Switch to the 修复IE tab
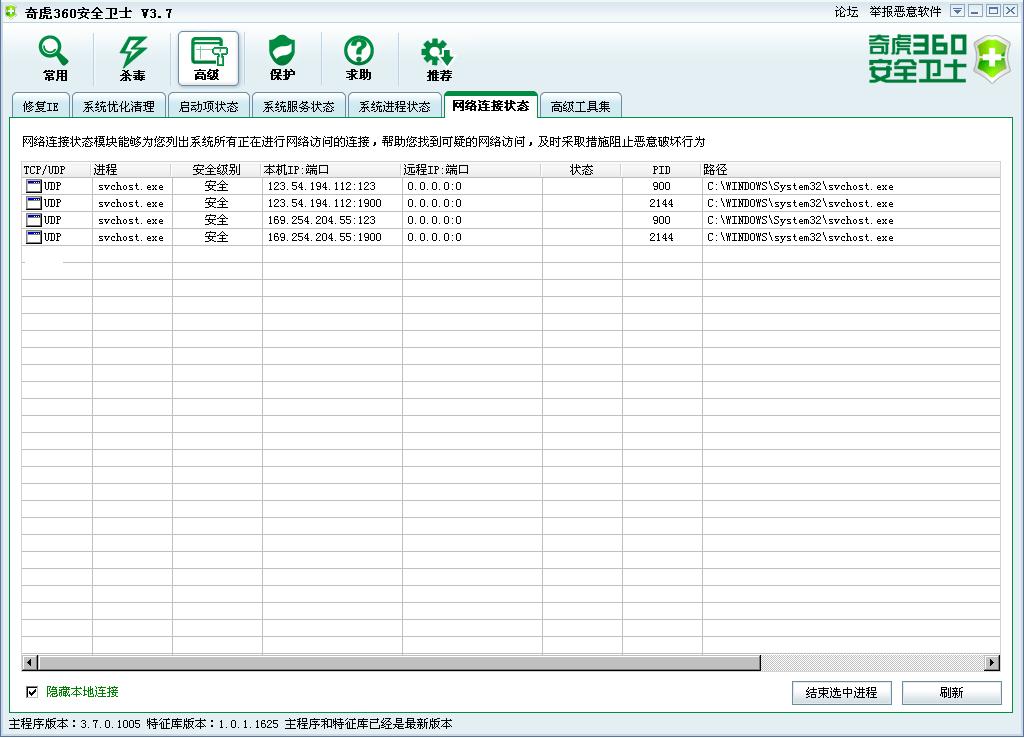The width and height of the screenshot is (1024, 738). pos(40,106)
